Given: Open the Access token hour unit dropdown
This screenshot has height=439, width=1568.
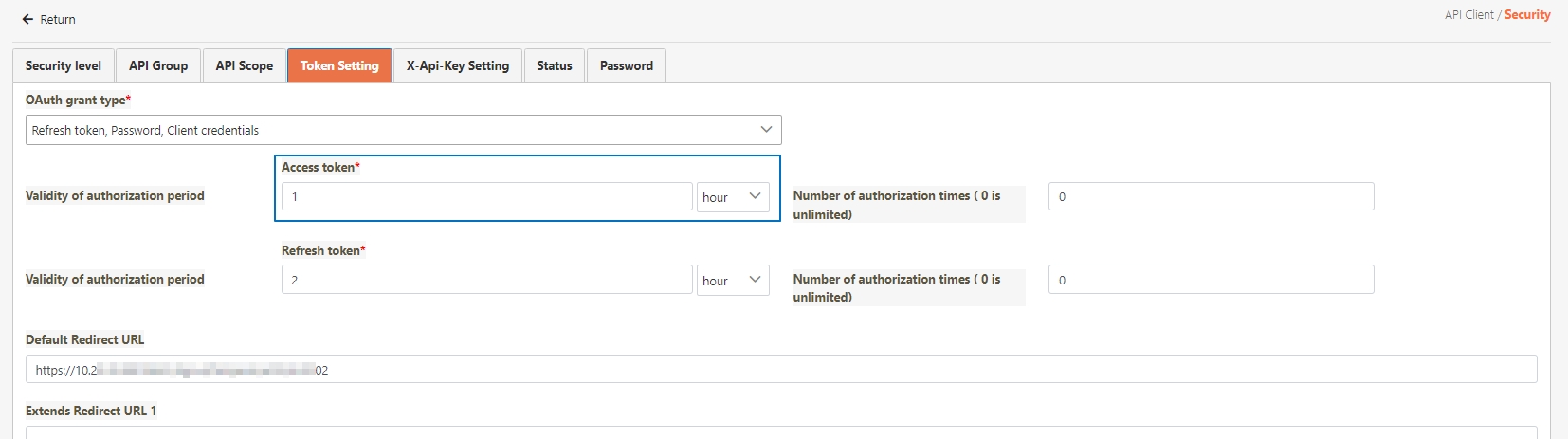Looking at the screenshot, I should click(732, 196).
